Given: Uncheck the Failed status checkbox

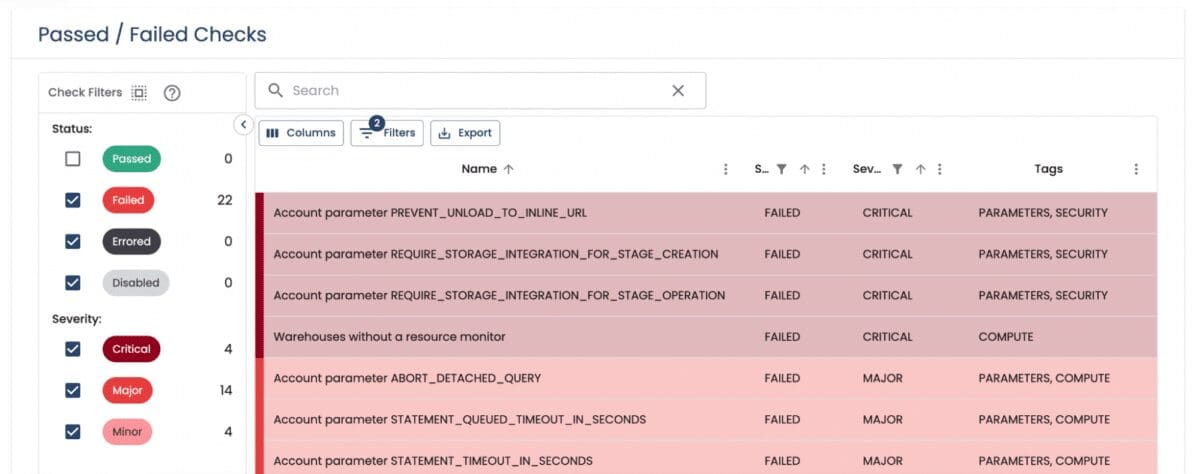Looking at the screenshot, I should tap(72, 200).
